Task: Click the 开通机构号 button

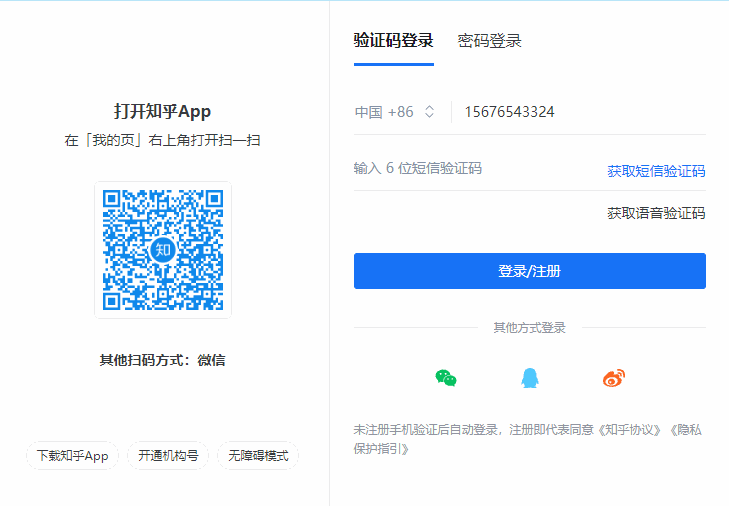Action: pyautogui.click(x=168, y=456)
